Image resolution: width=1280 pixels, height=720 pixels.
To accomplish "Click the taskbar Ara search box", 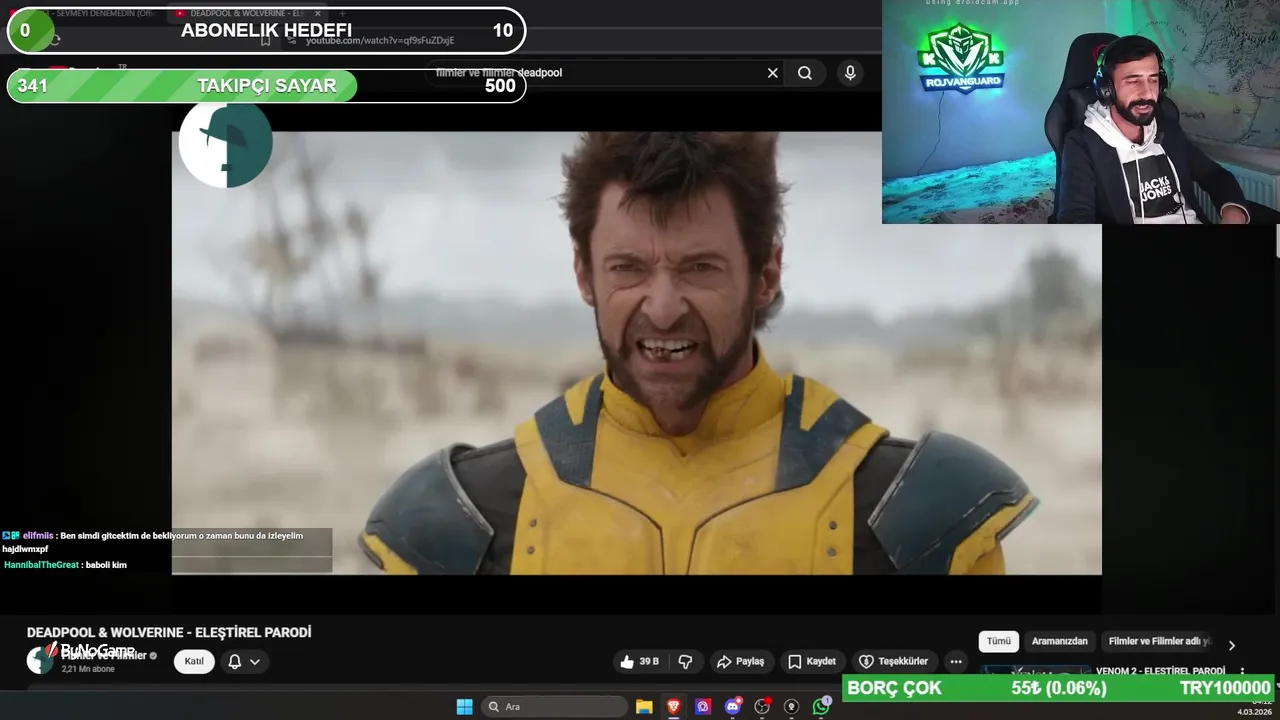I will (553, 706).
